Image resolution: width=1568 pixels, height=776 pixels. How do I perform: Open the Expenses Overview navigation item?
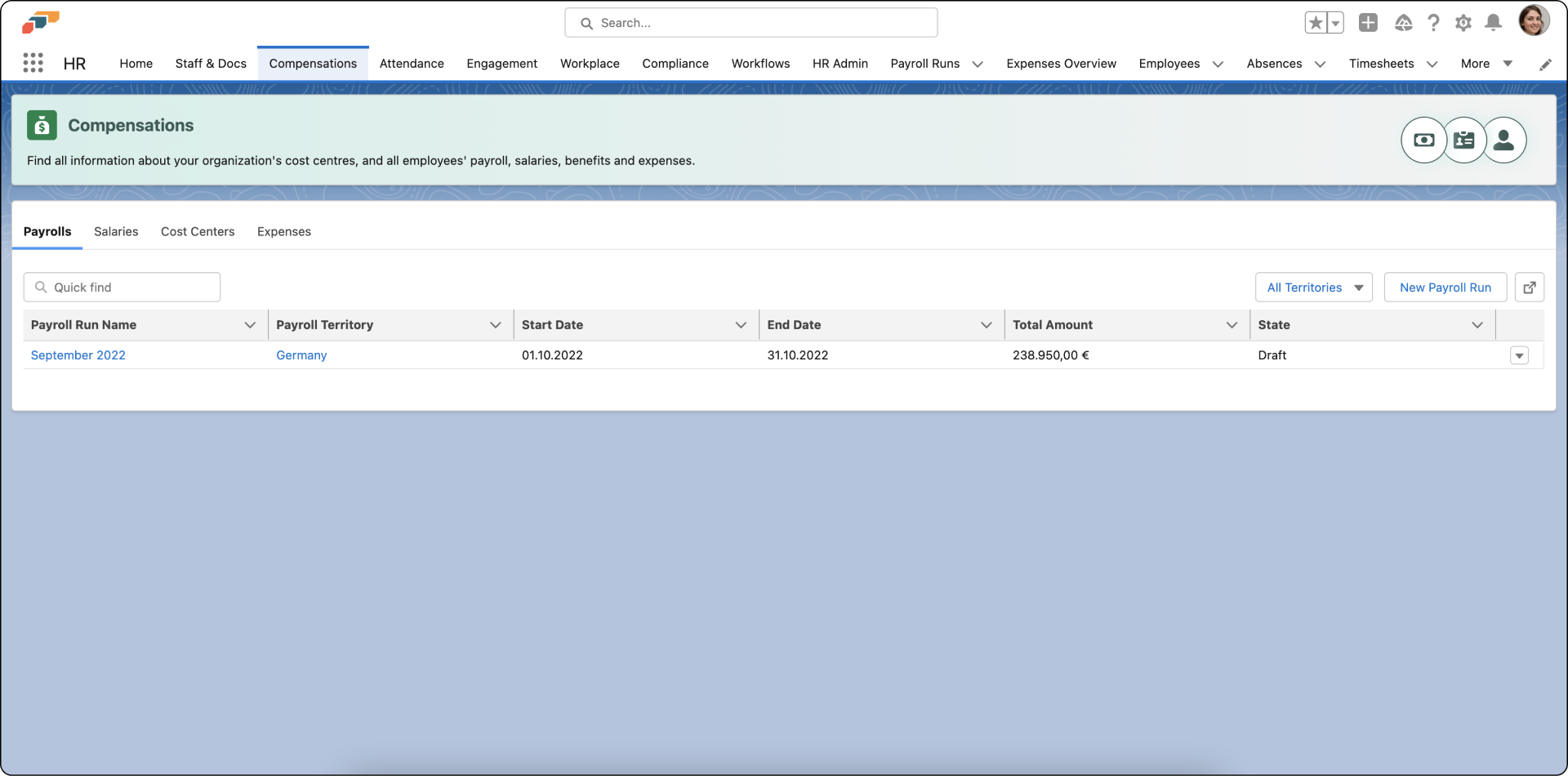pyautogui.click(x=1061, y=64)
